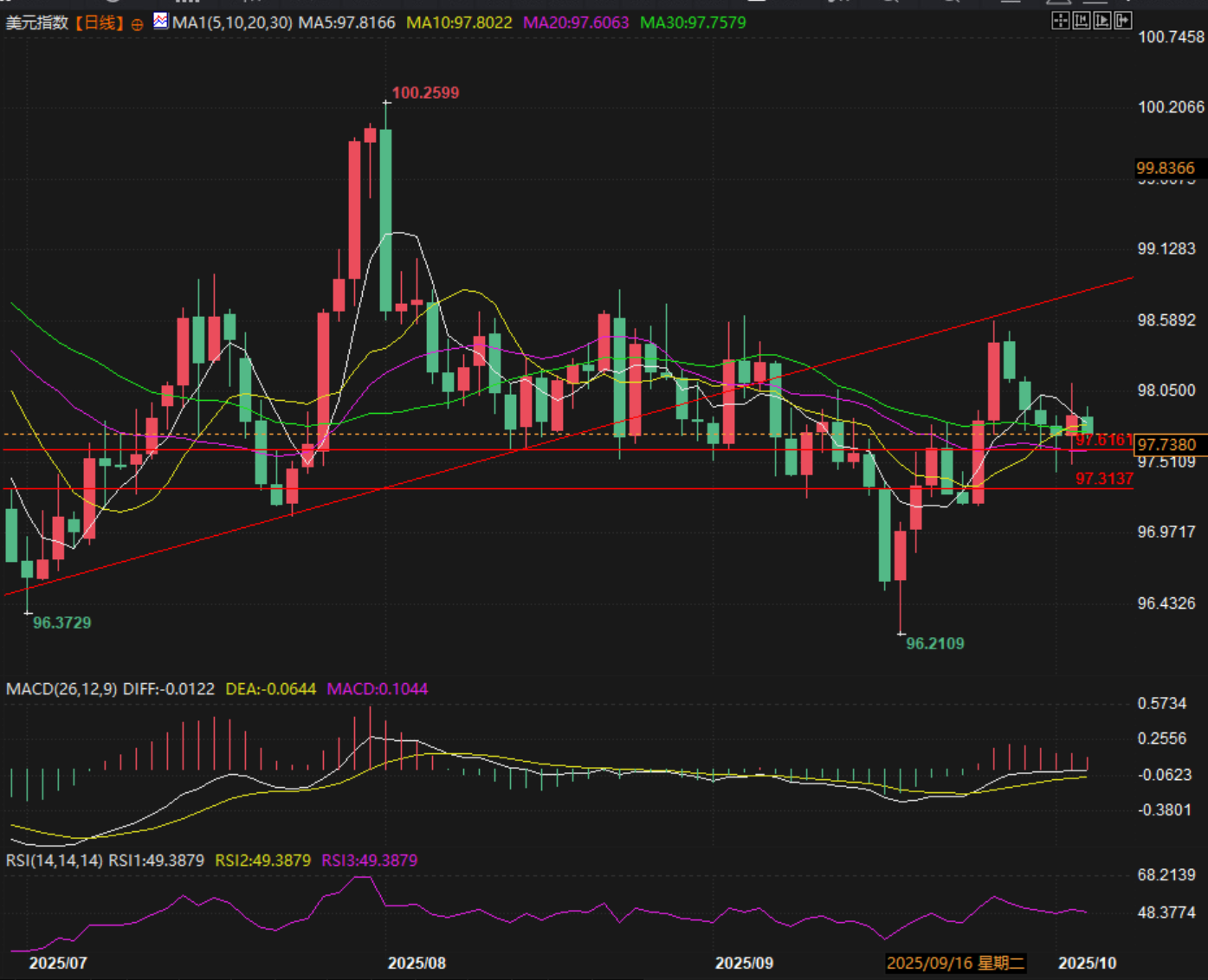Click the current price tag 97.7380
1208x980 pixels.
pyautogui.click(x=1166, y=445)
